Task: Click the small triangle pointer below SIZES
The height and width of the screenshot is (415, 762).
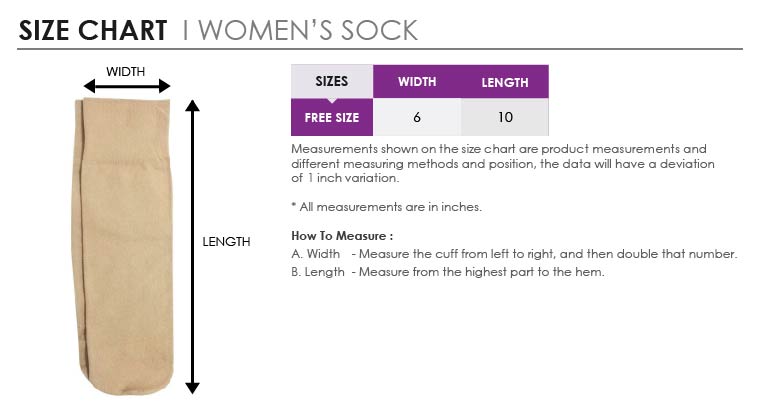Action: [x=332, y=101]
